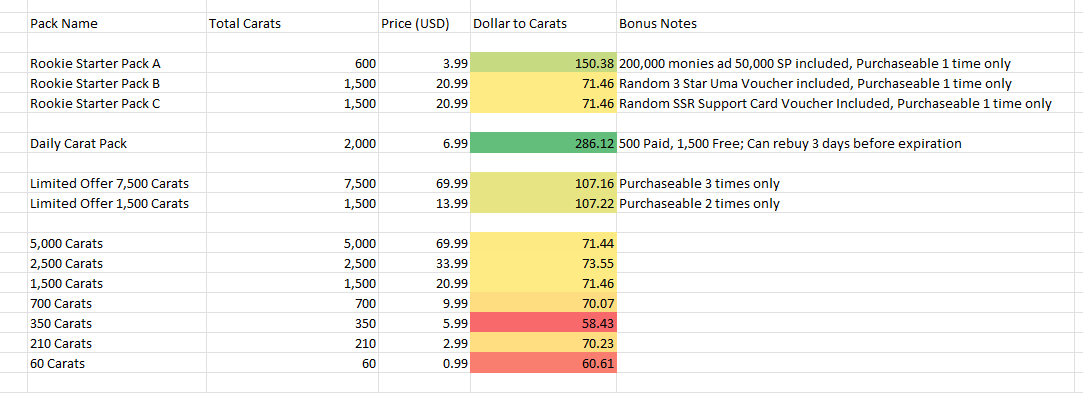The image size is (1083, 393).
Task: Select the 350 Carats pack name cell
Action: [x=117, y=323]
